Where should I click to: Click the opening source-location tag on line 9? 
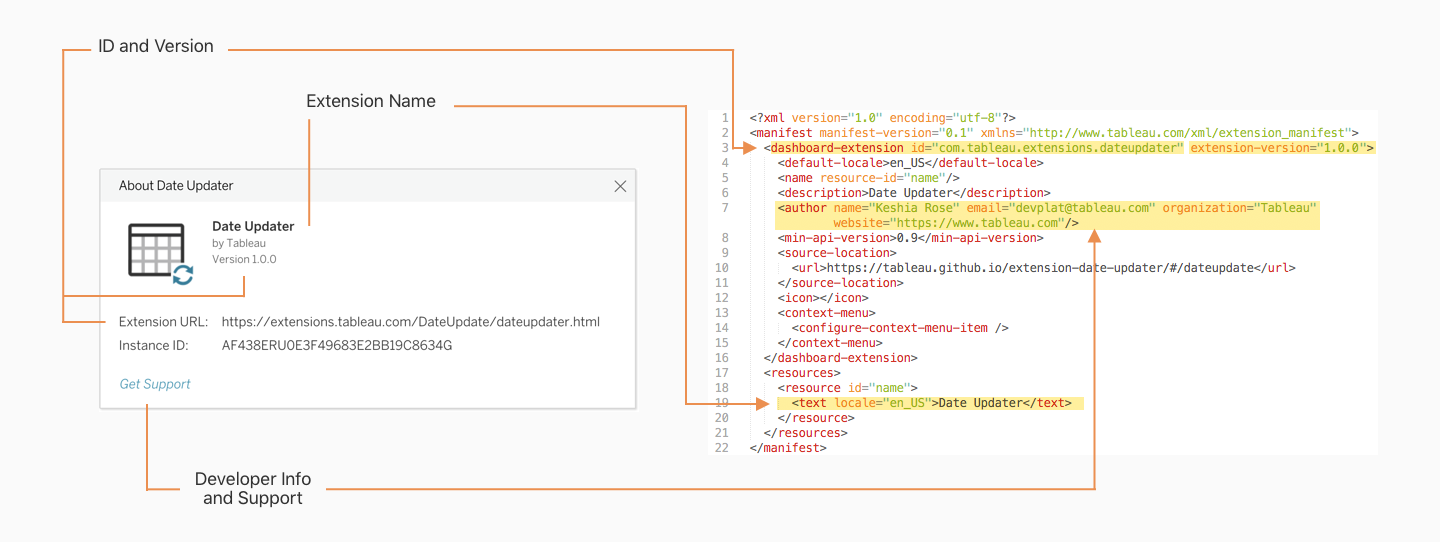click(837, 253)
